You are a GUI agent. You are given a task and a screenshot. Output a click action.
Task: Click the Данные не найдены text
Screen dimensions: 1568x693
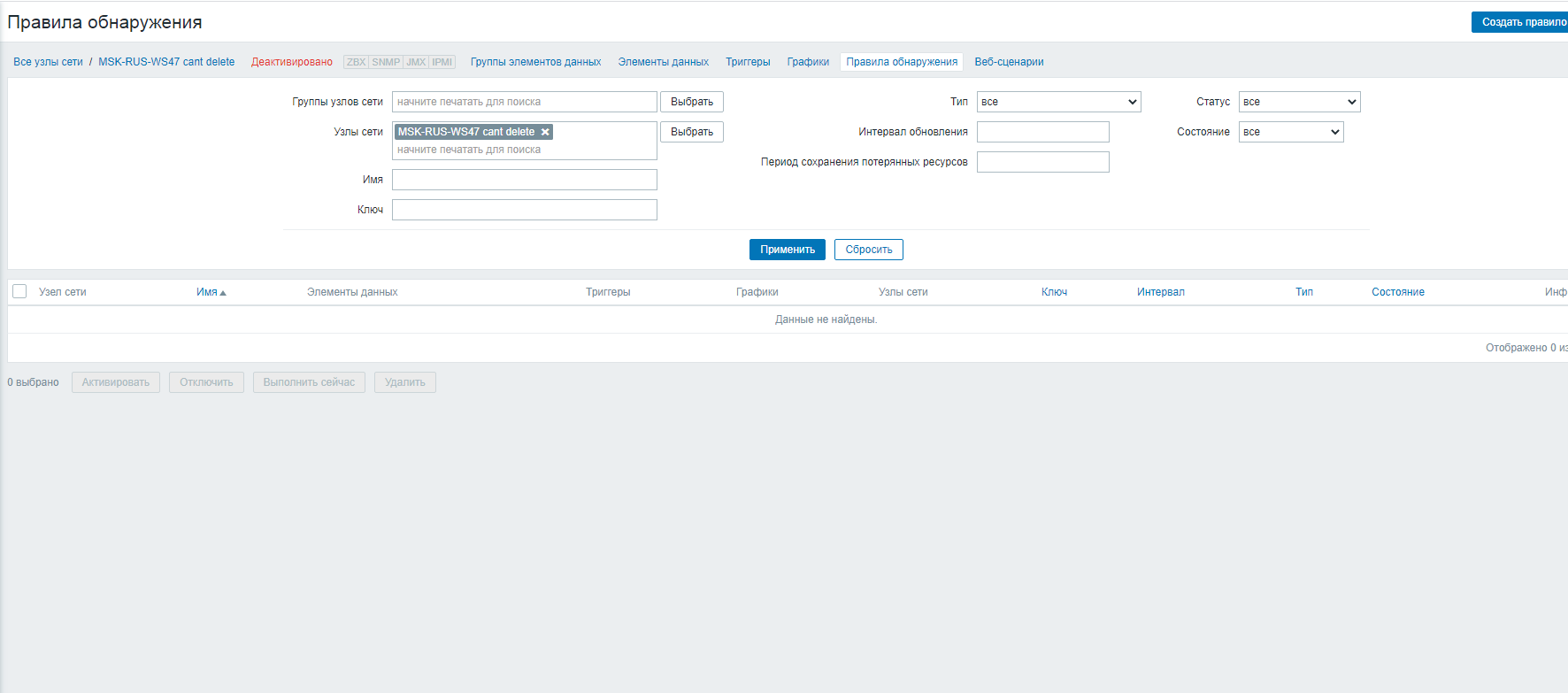tap(826, 320)
